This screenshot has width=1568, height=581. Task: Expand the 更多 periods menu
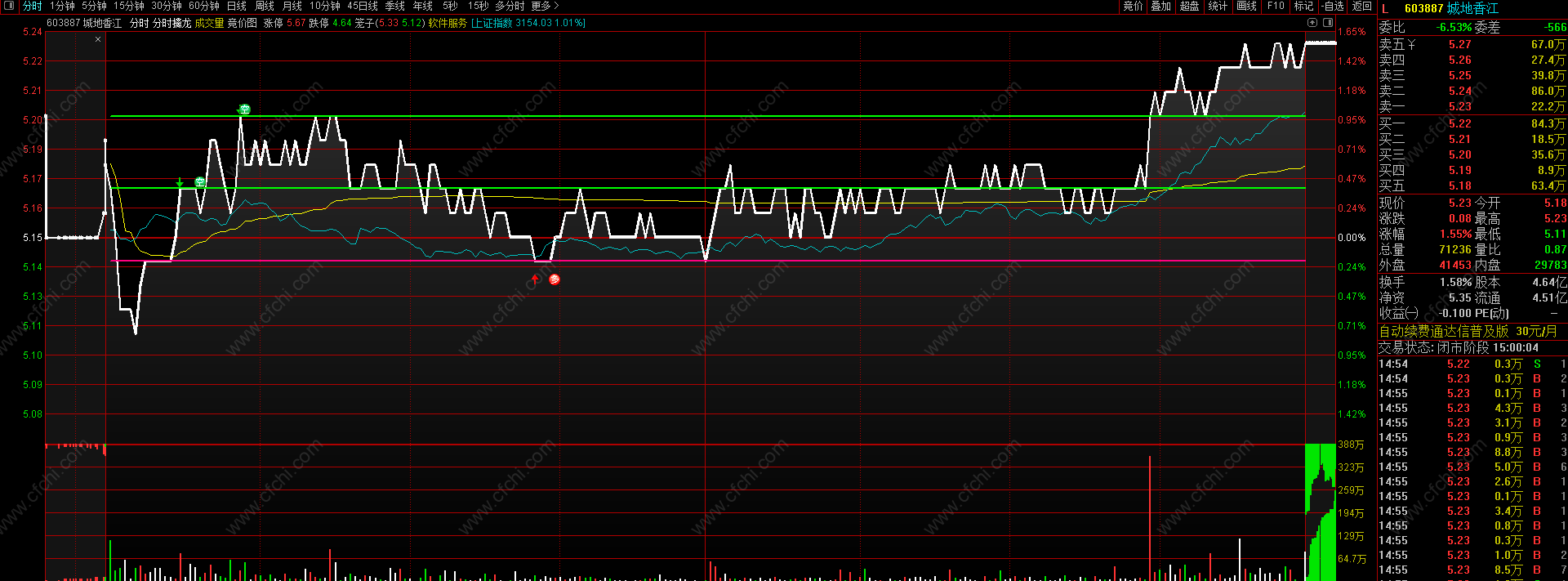pos(545,6)
